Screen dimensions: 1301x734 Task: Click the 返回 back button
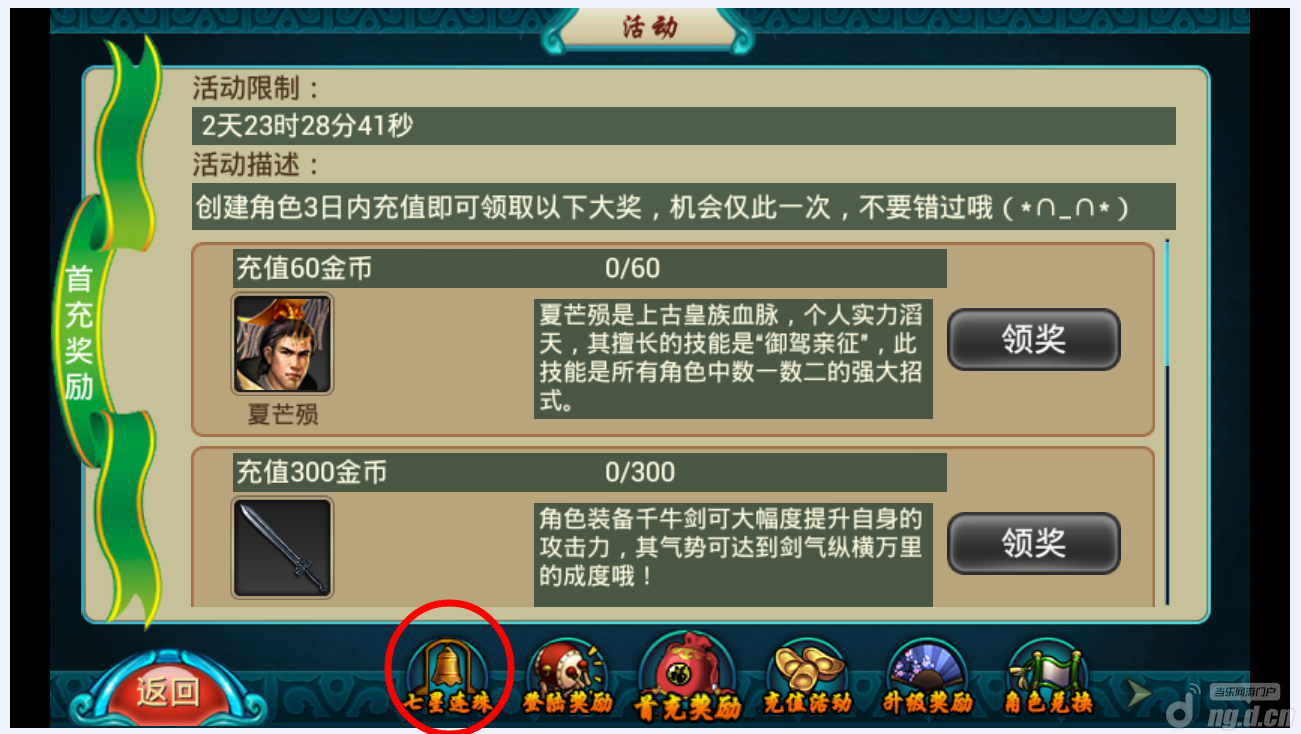click(167, 690)
